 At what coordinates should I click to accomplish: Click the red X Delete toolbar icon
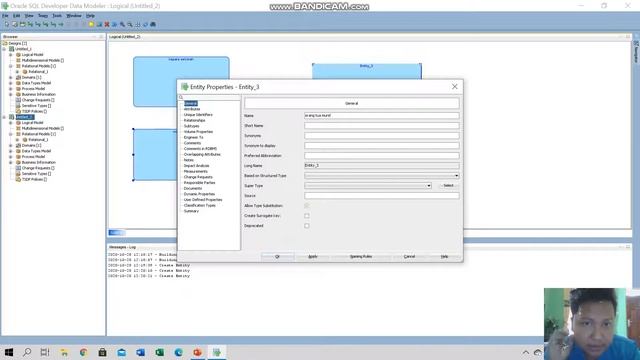pos(107,24)
